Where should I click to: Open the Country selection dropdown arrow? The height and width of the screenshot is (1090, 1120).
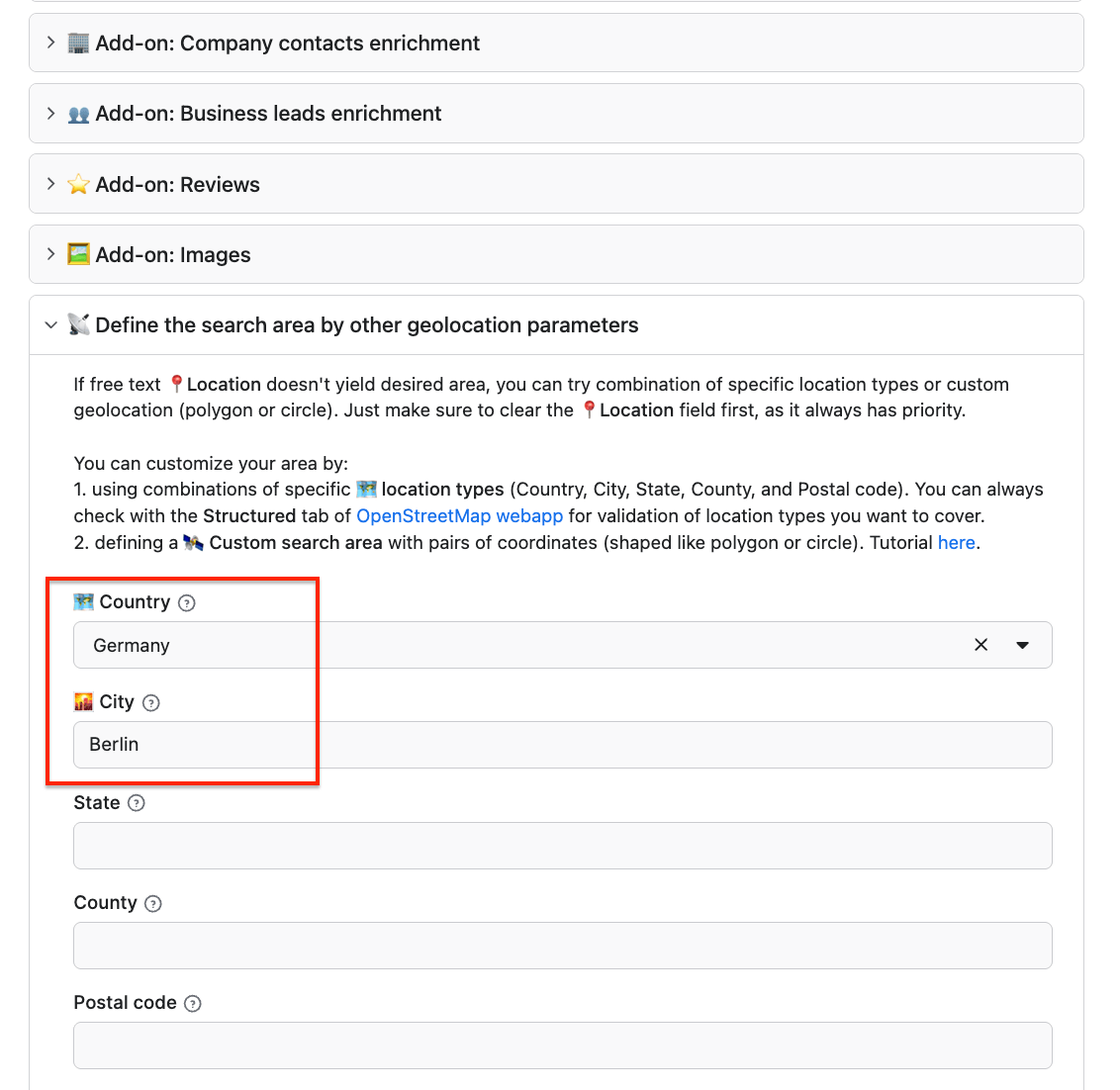pos(1023,644)
